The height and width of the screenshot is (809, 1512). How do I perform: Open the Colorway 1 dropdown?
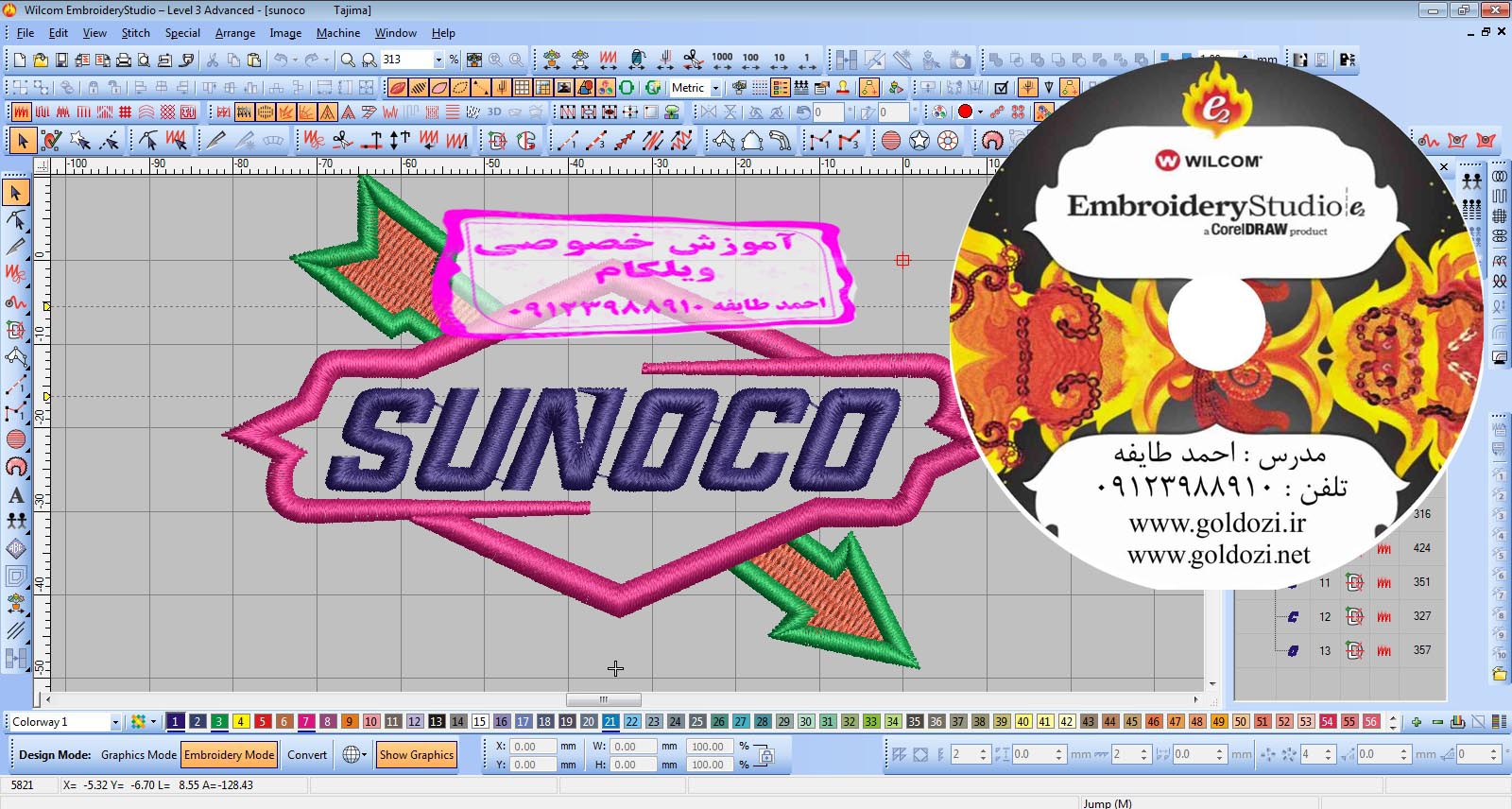[x=115, y=722]
